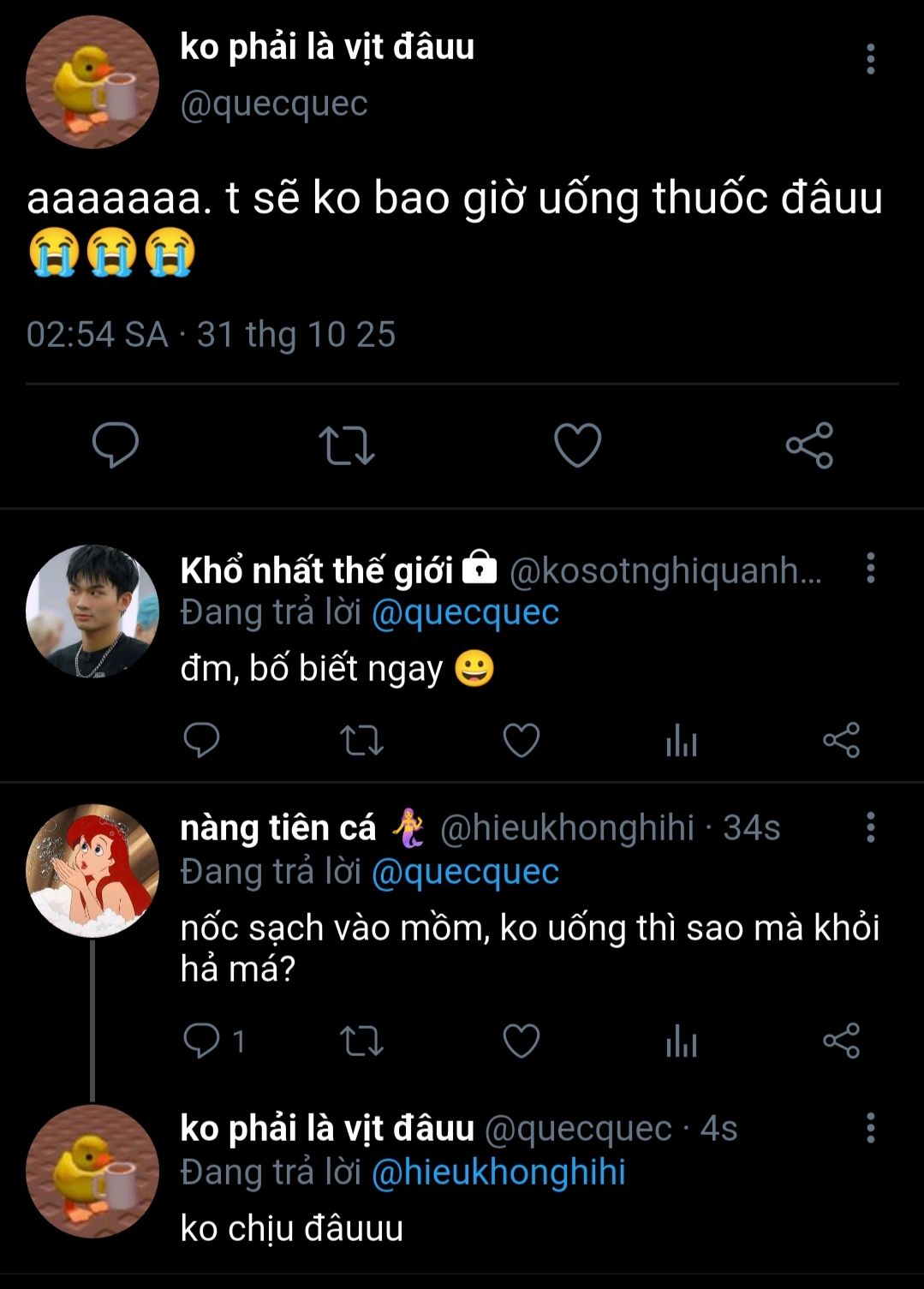This screenshot has width=924, height=1289.
Task: Reply to the main quecquec tweet
Action: click(116, 445)
